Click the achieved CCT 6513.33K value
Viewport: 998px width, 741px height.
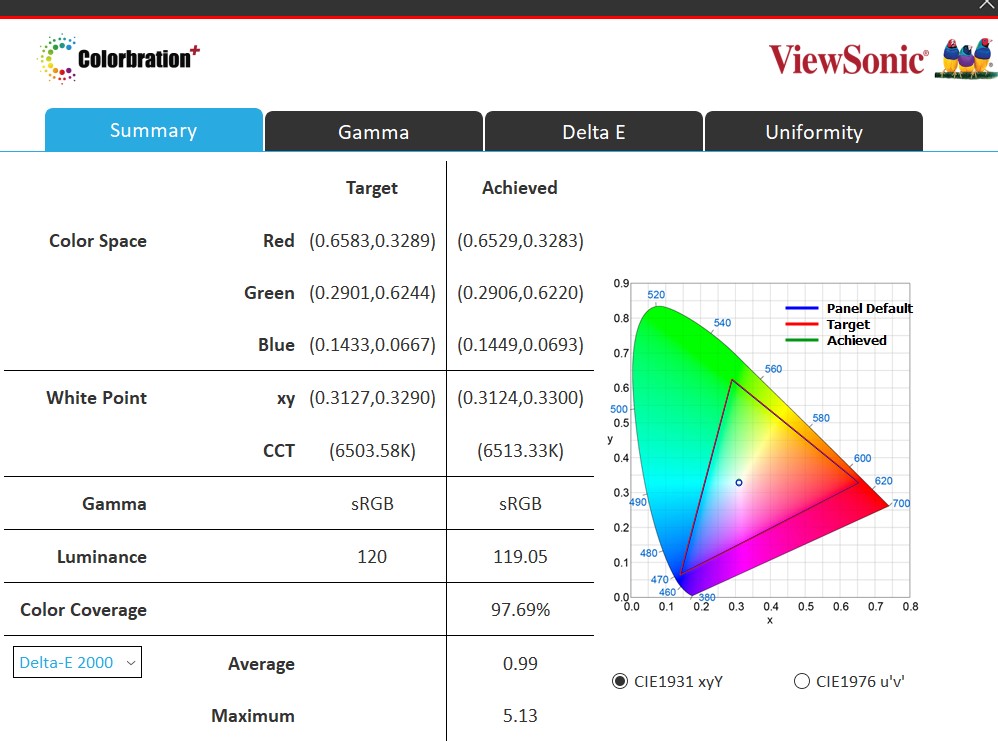tap(520, 451)
